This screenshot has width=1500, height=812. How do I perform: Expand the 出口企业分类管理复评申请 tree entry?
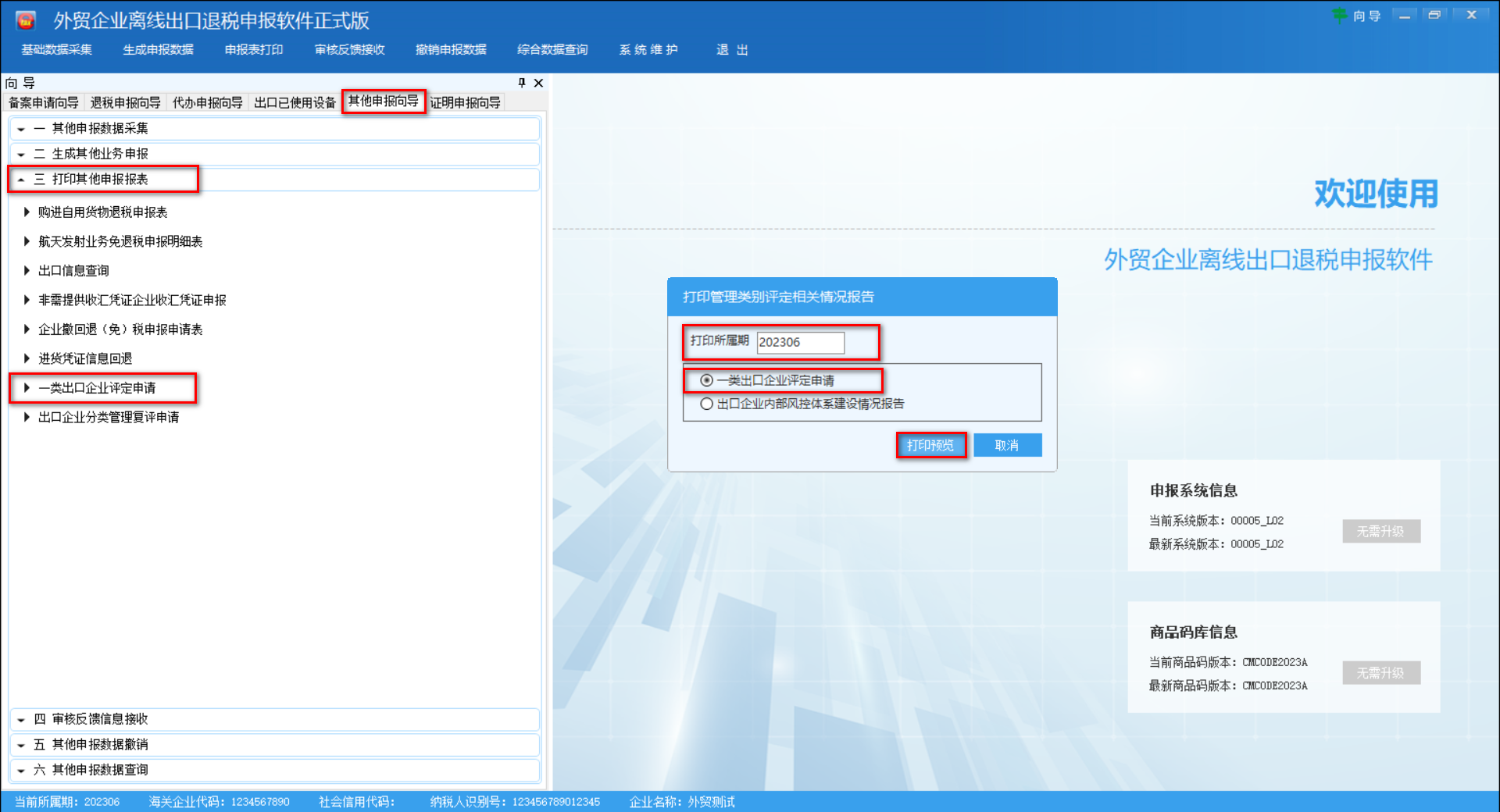click(x=108, y=417)
